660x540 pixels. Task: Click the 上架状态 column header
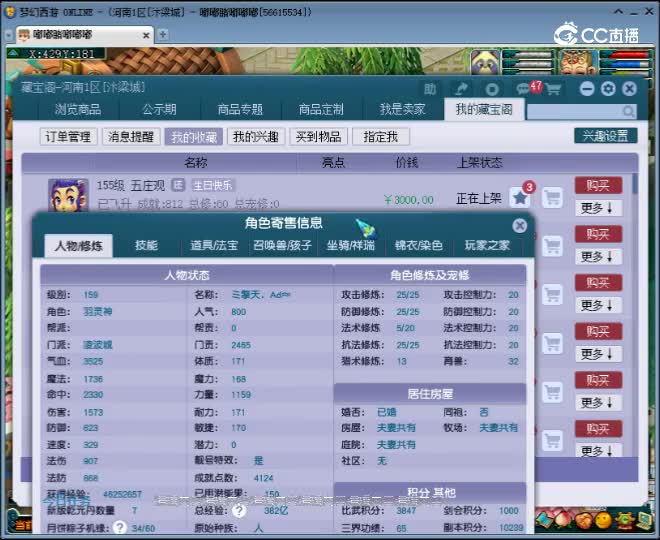point(479,162)
